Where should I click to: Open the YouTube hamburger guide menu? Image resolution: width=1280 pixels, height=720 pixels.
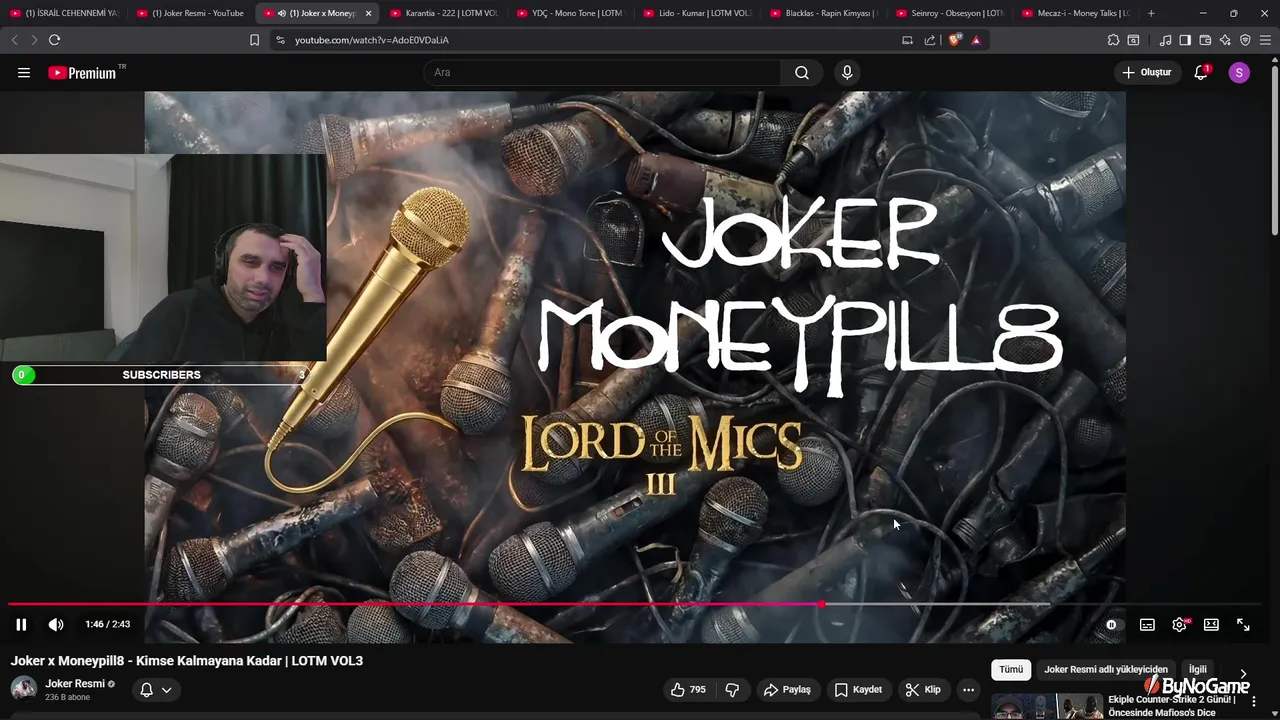pyautogui.click(x=24, y=72)
